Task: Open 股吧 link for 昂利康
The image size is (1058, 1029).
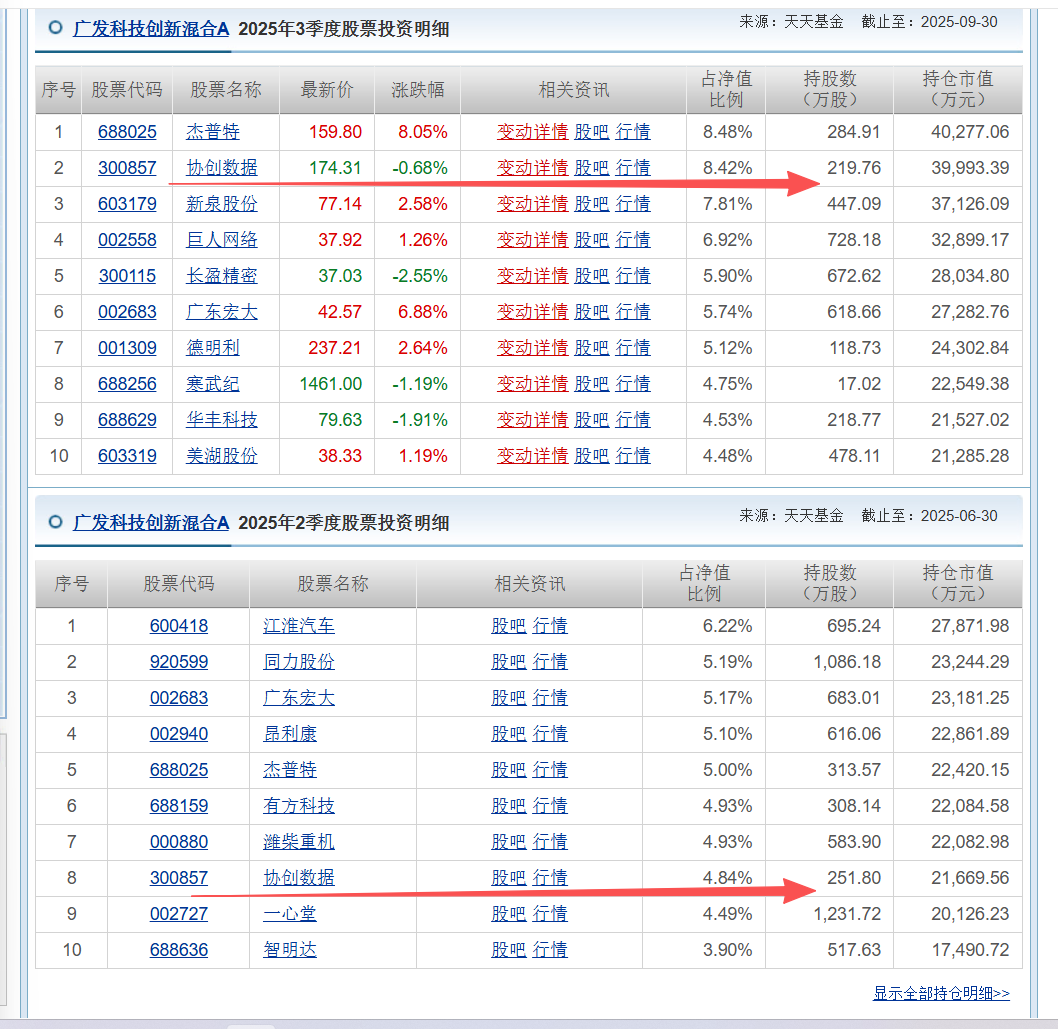Action: (x=509, y=734)
